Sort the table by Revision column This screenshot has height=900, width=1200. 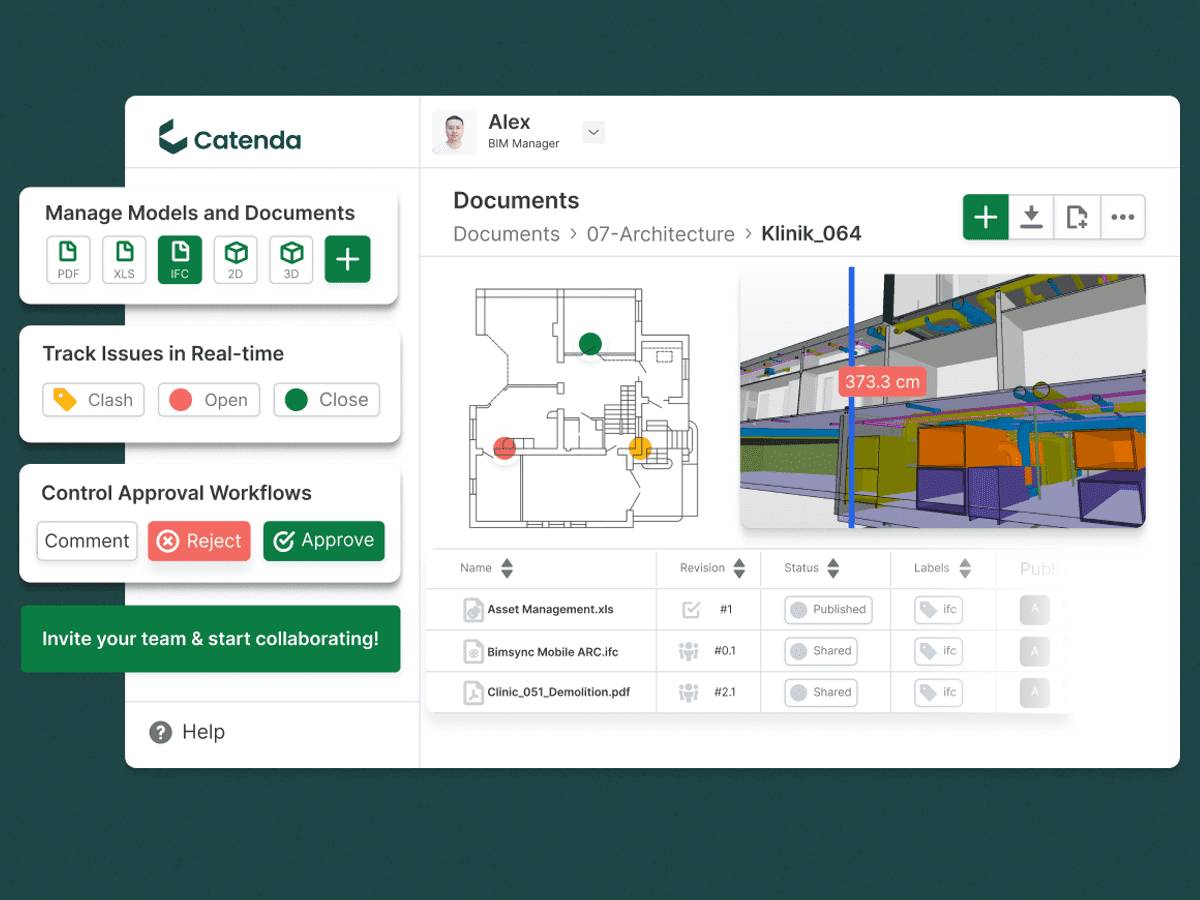tap(739, 568)
